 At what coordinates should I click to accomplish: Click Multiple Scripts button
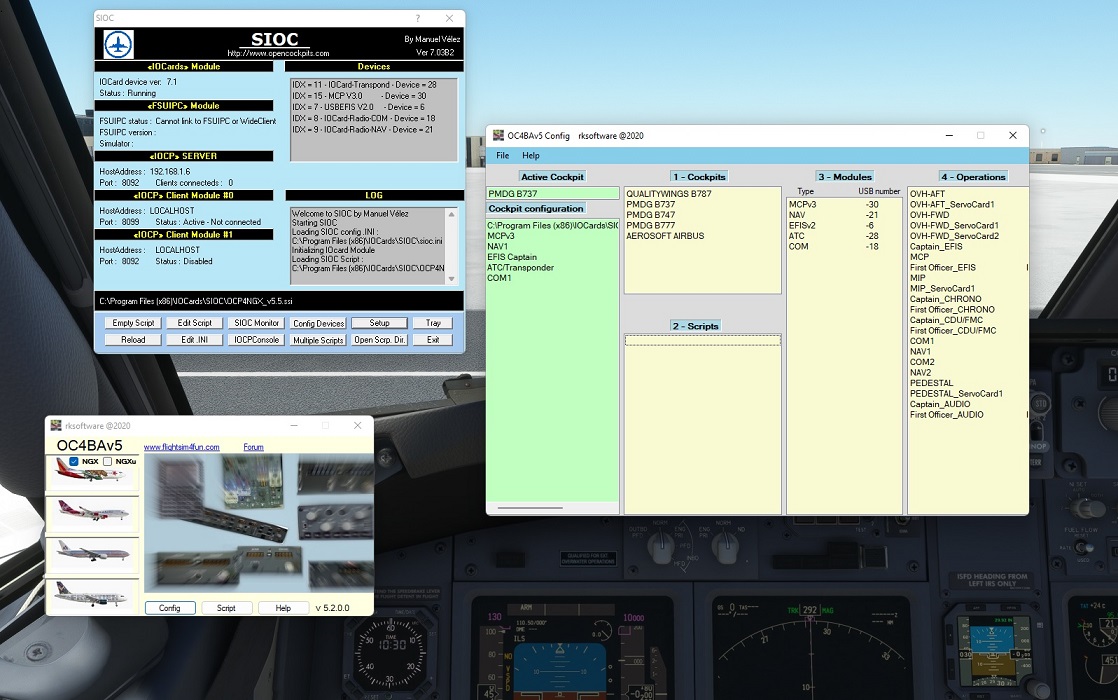coord(319,340)
